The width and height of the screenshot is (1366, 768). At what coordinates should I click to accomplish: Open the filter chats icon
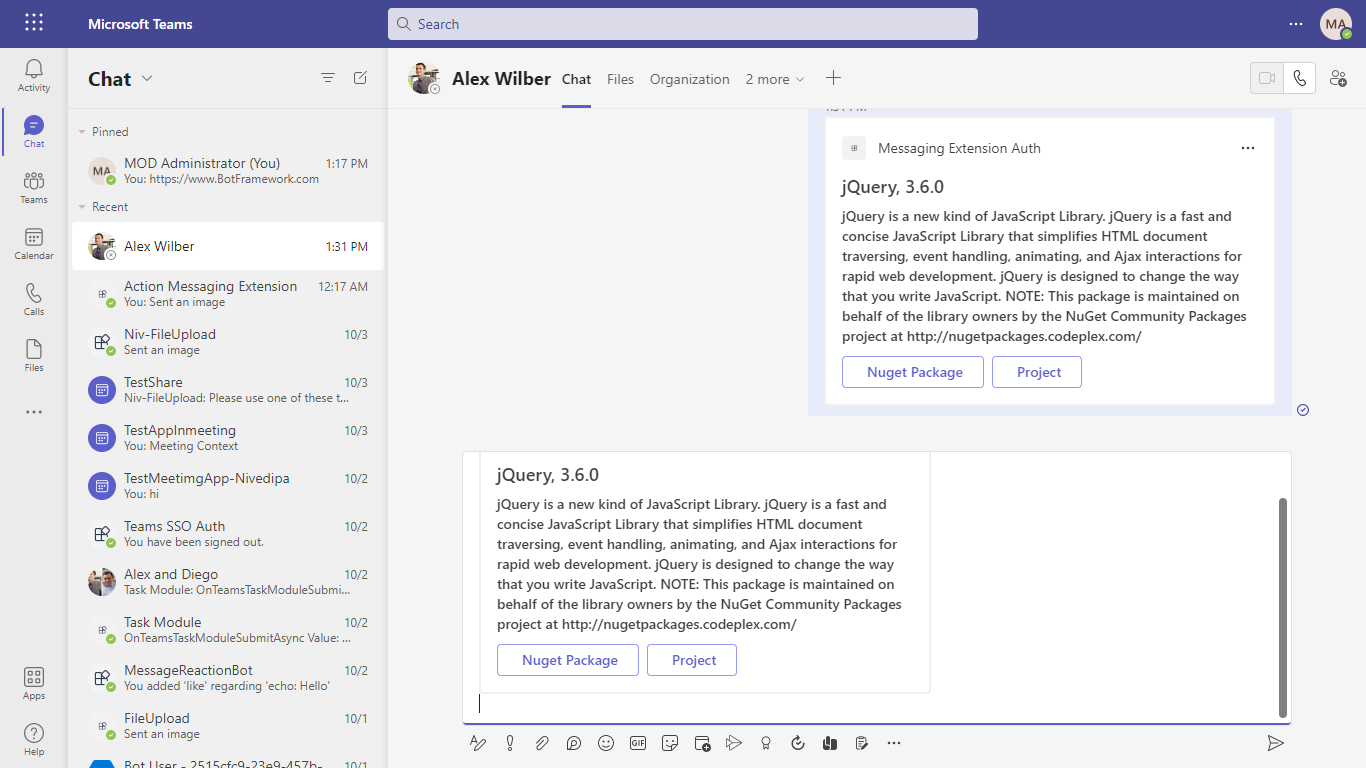pos(328,78)
